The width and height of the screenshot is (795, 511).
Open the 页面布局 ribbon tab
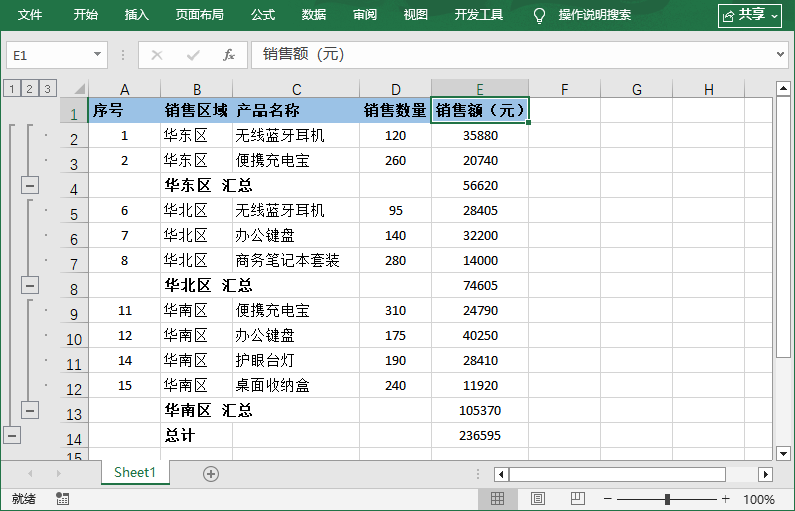200,15
